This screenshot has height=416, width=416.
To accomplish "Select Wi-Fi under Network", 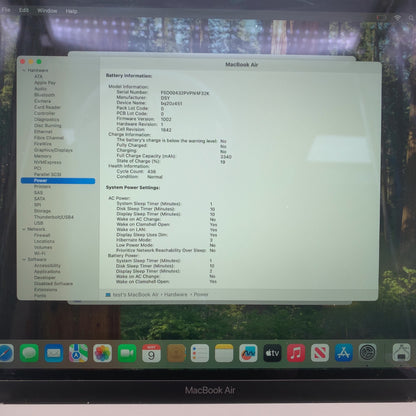I will coord(39,253).
